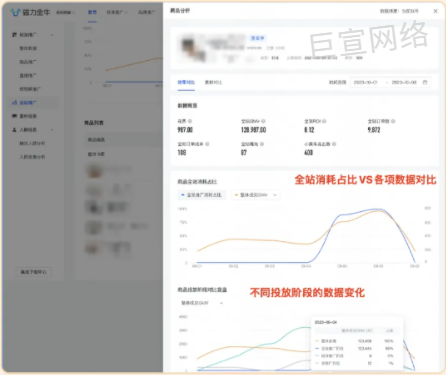Click the 400 cart clicks value
The height and width of the screenshot is (375, 446).
(x=308, y=153)
